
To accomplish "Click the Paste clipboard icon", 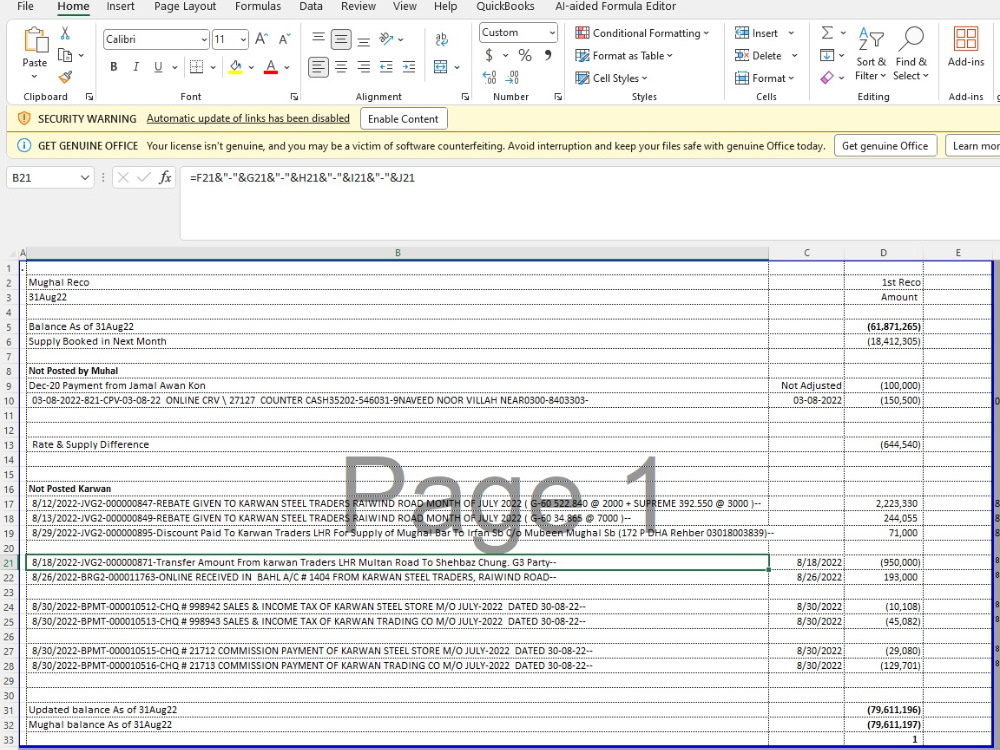I will tap(35, 40).
